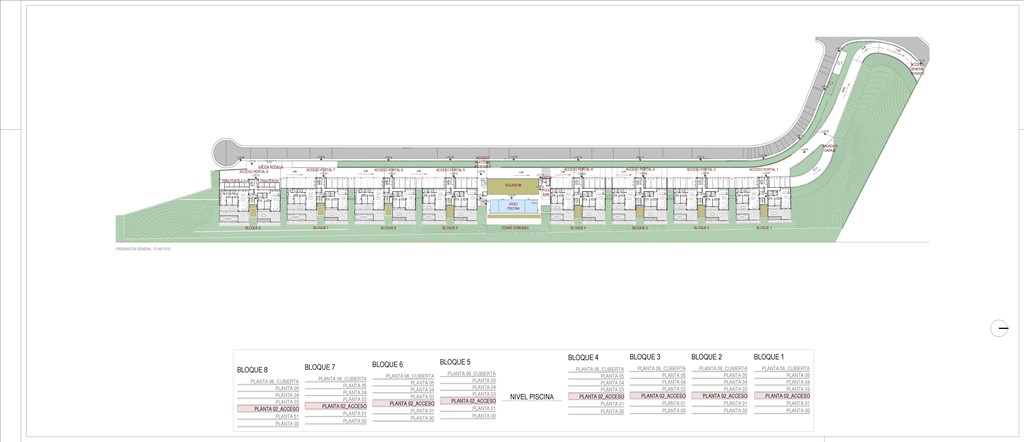The image size is (1024, 442).
Task: Click the Bloque 3 heading in legend
Action: pyautogui.click(x=645, y=356)
